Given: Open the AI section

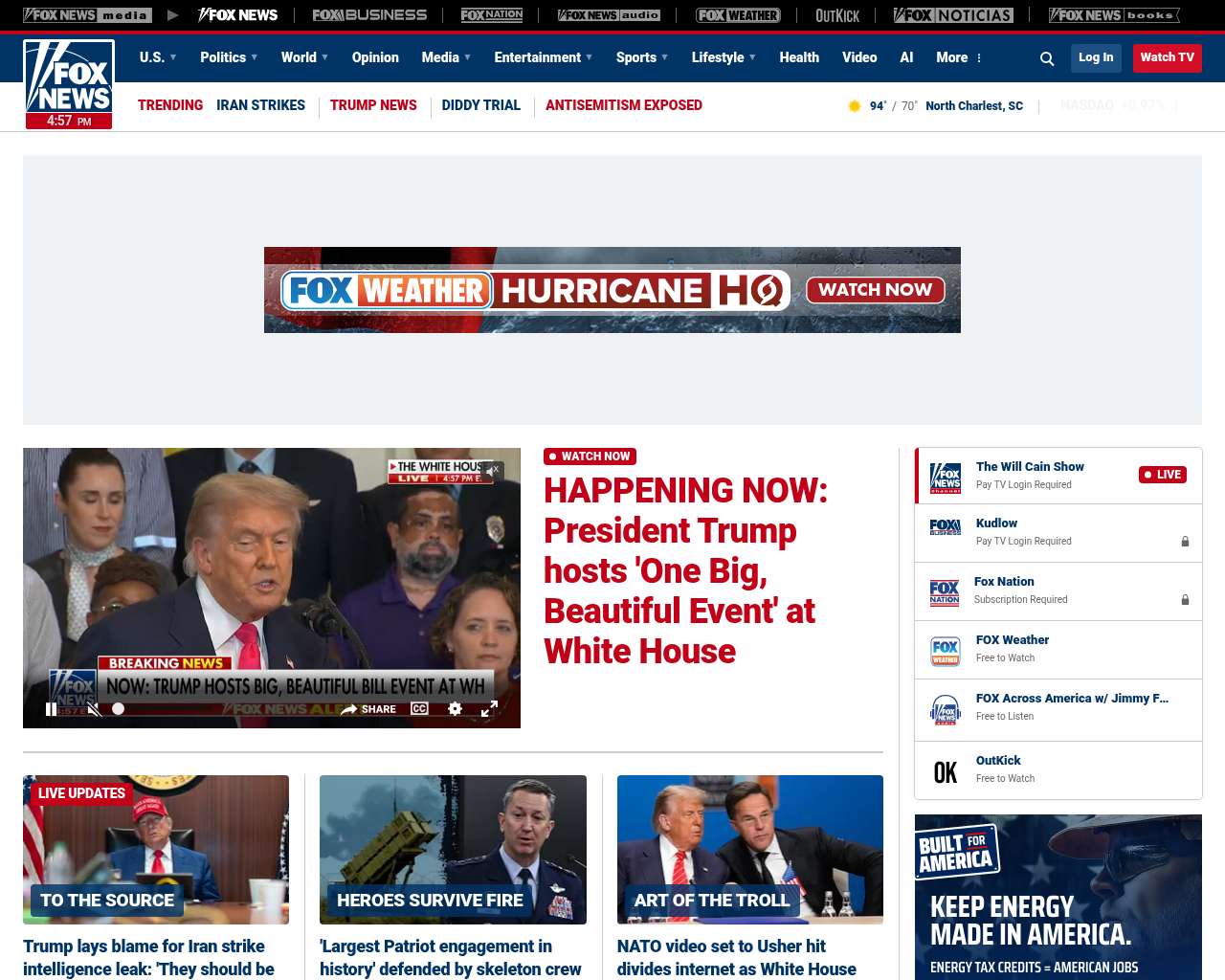Looking at the screenshot, I should tap(906, 57).
